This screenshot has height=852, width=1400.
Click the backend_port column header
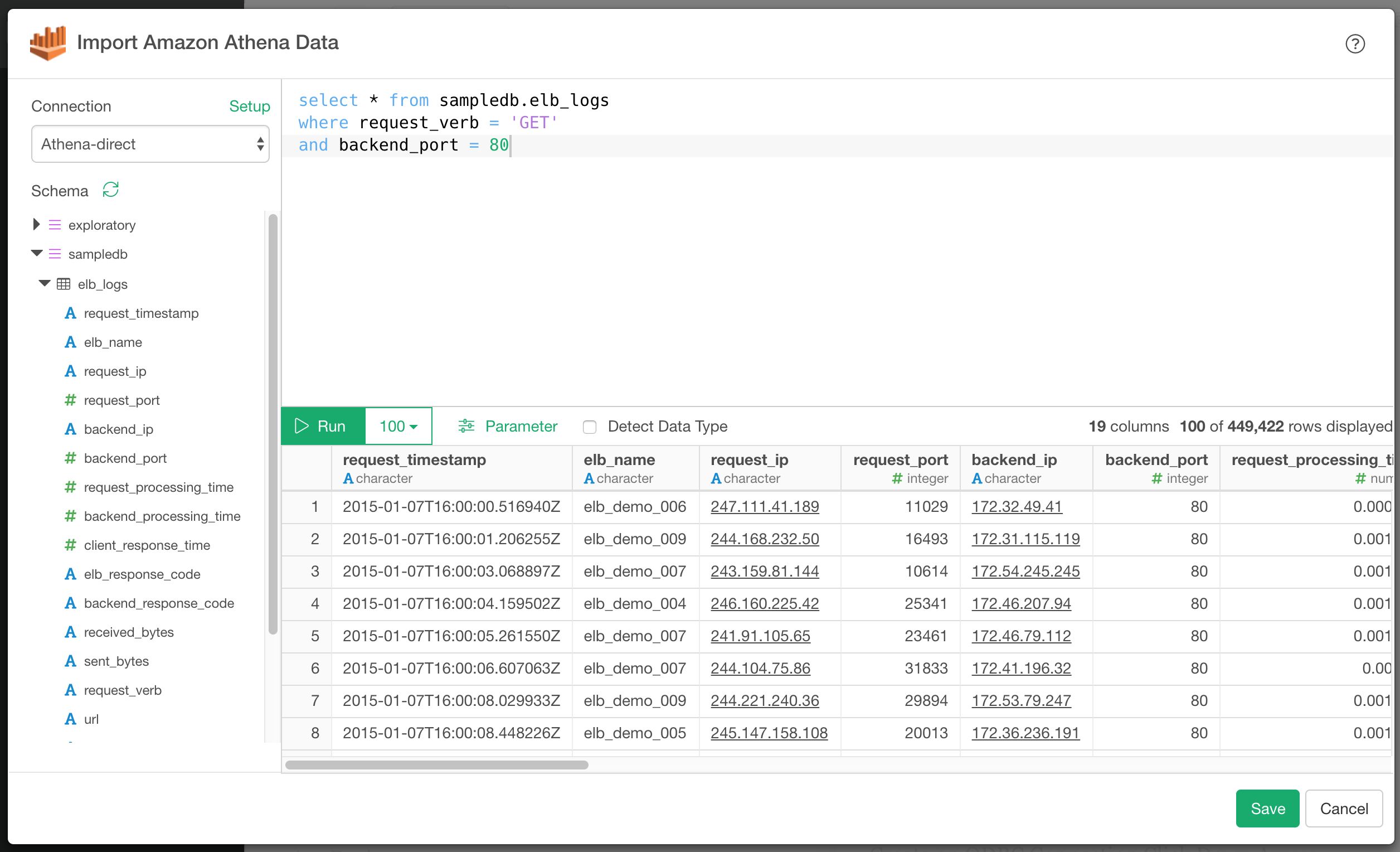tap(1156, 468)
